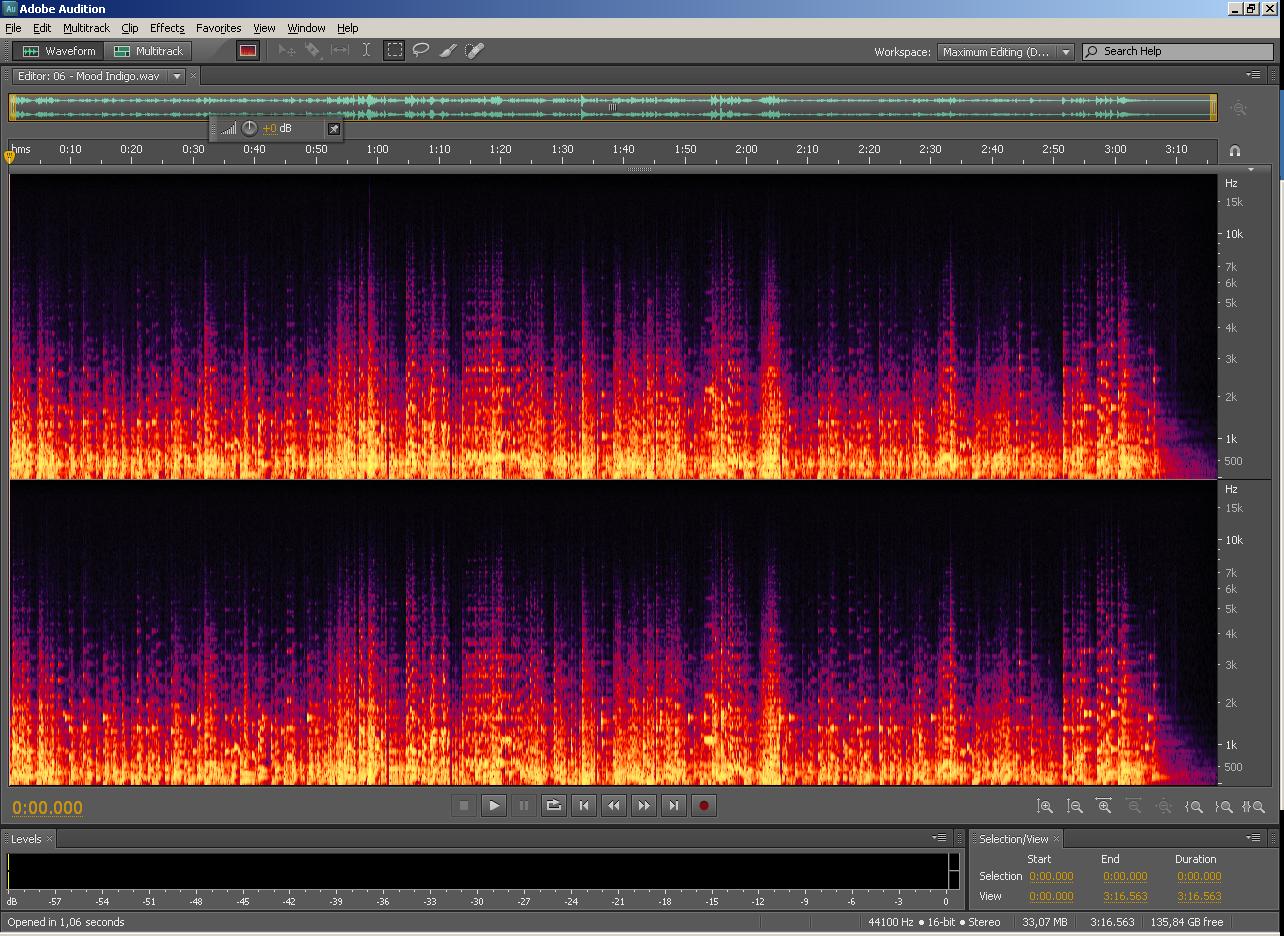
Task: Toggle Loop Playback
Action: tap(554, 805)
